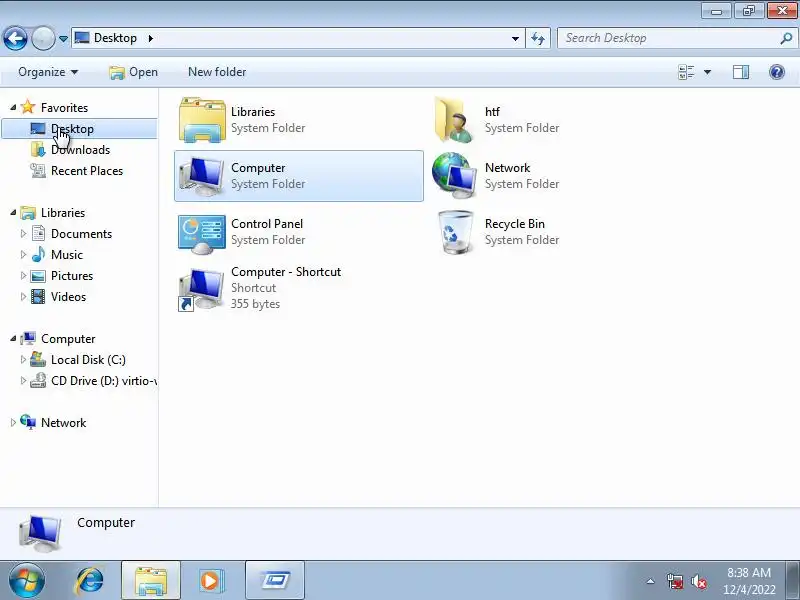Expand the Music library
Screen dimensions: 800x600
tap(23, 255)
